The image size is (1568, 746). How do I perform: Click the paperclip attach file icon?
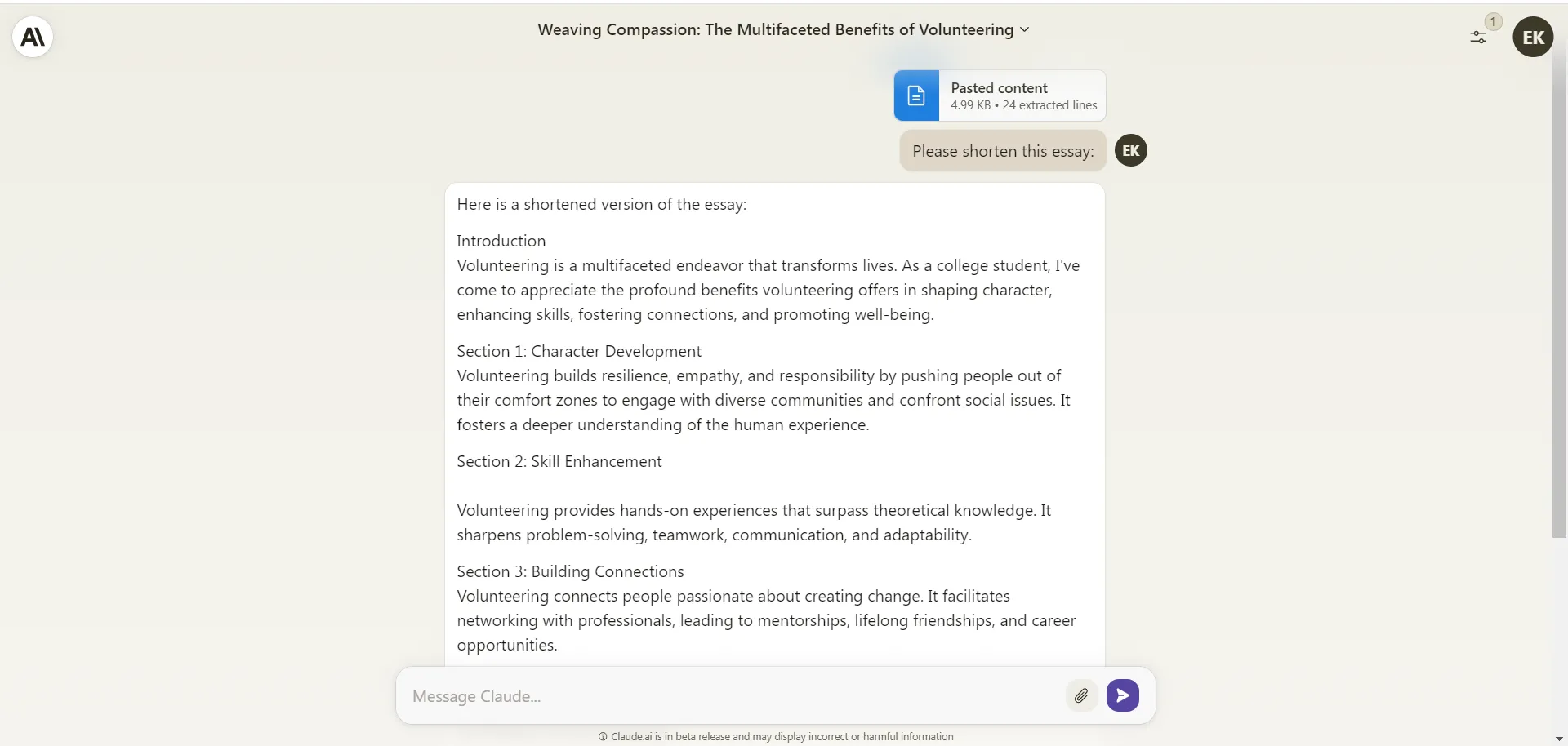click(1081, 695)
